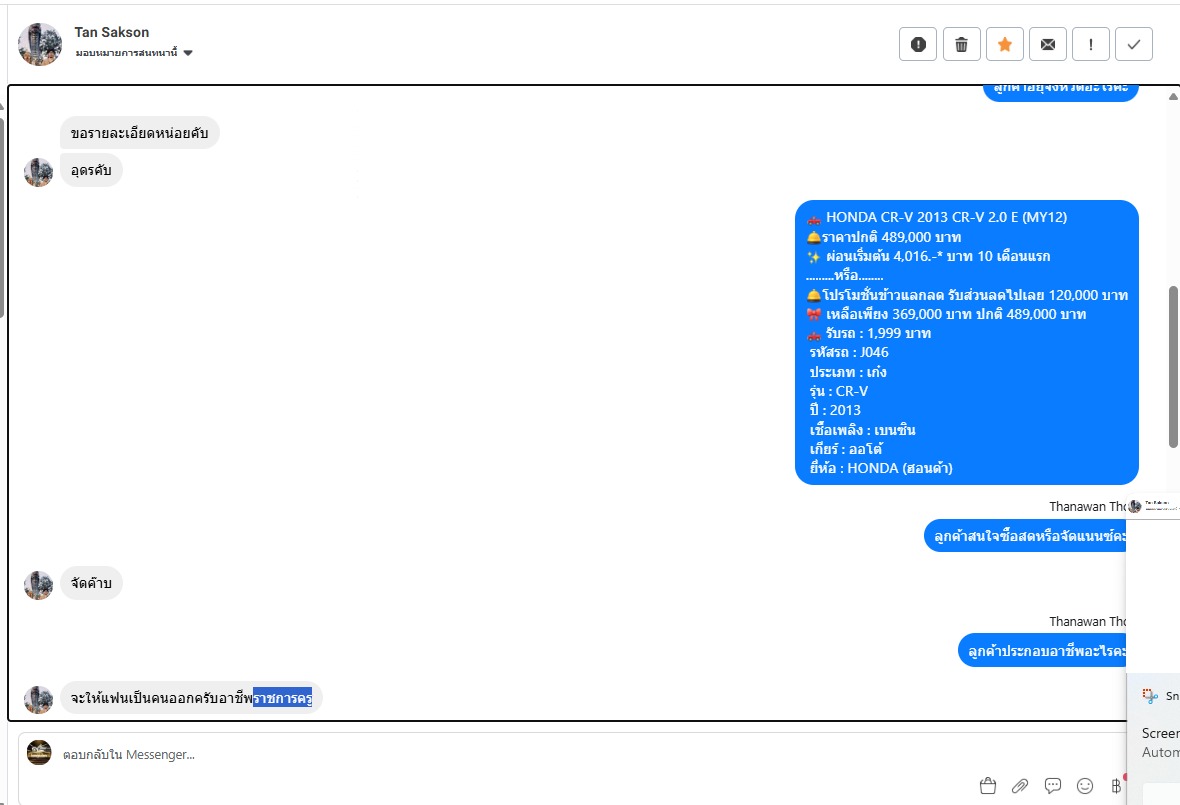This screenshot has width=1180, height=805.
Task: Click the baht payment icon
Action: (x=1116, y=786)
